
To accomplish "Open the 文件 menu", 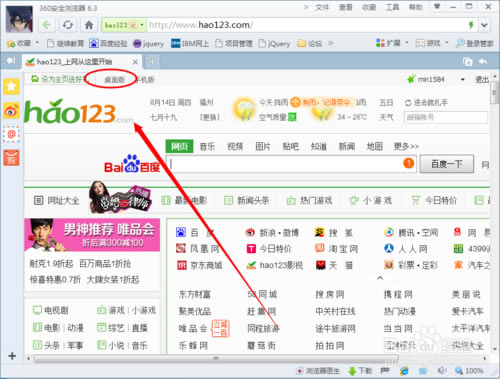I will pyautogui.click(x=322, y=7).
